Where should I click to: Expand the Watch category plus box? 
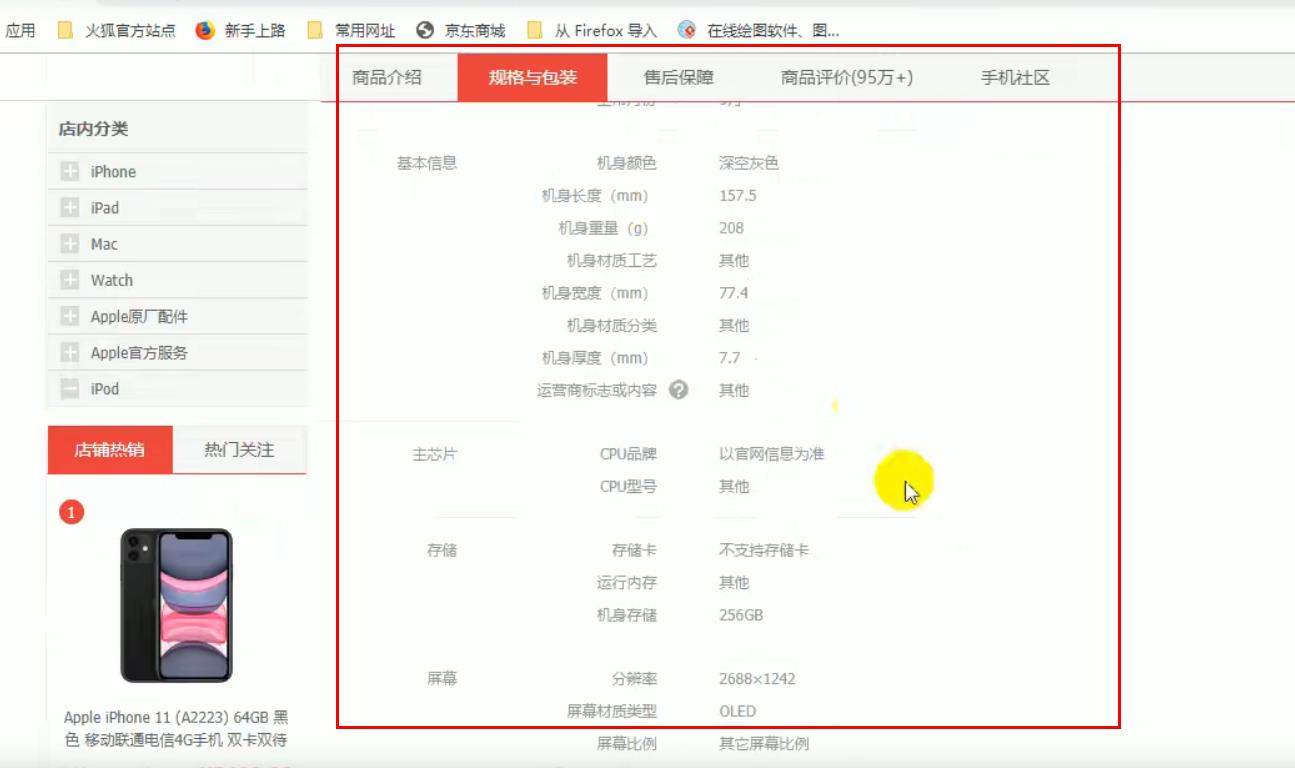click(69, 280)
